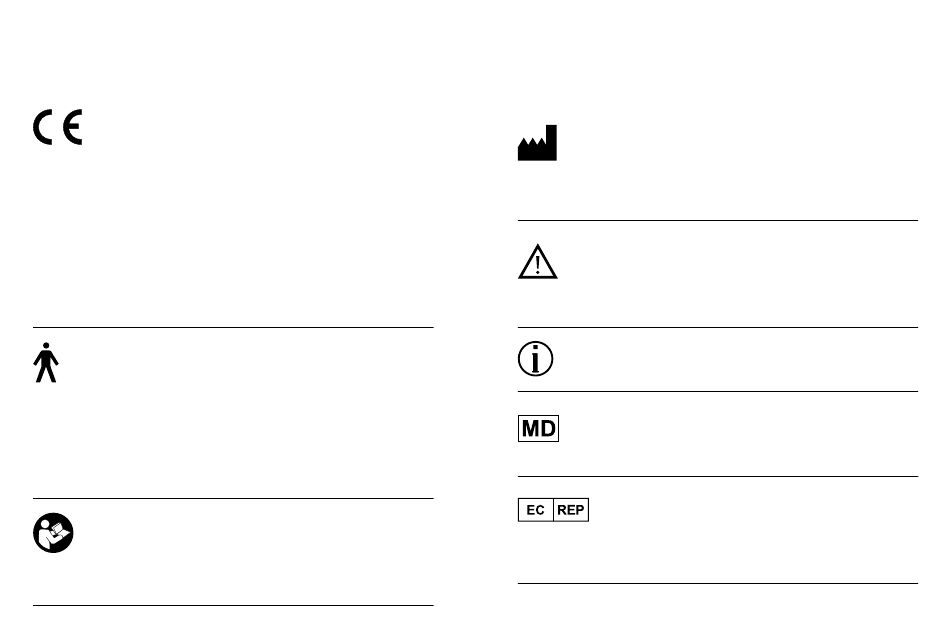Click the divider line below the CE mark
The height and width of the screenshot is (641, 950).
point(233,328)
